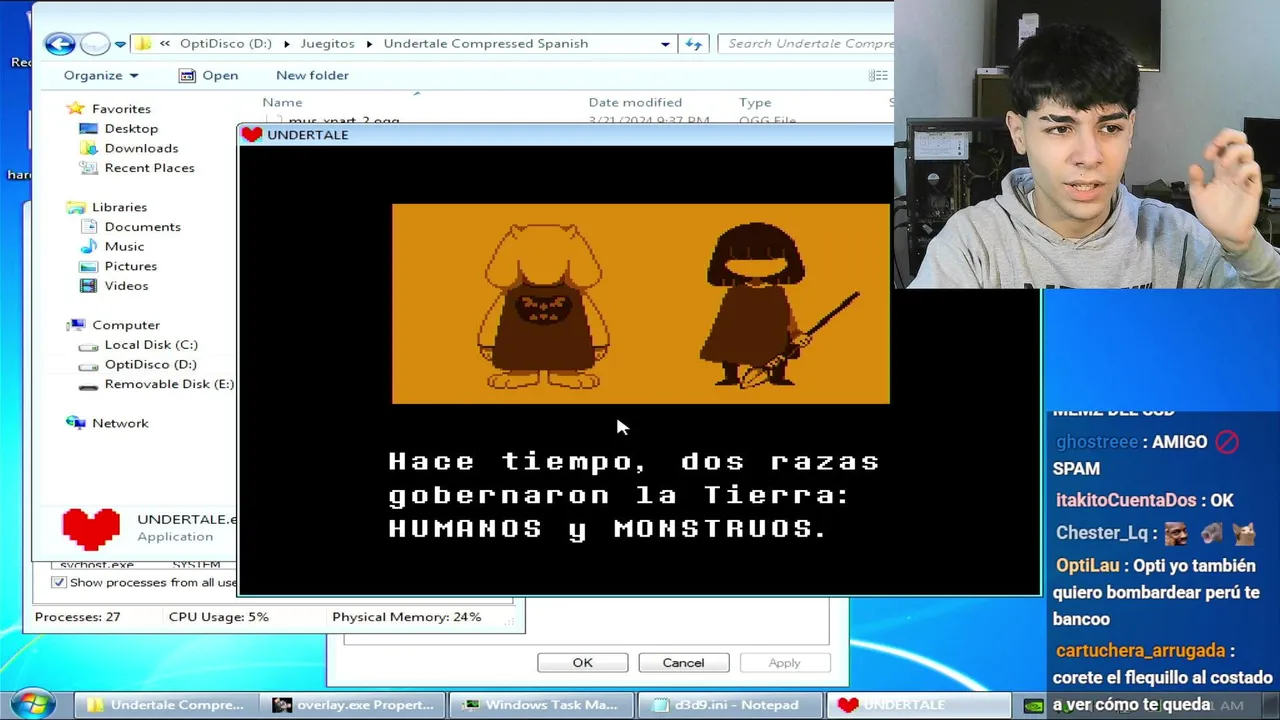Viewport: 1280px width, 720px height.
Task: Open Local Disk (C:) drive
Action: [x=151, y=344]
